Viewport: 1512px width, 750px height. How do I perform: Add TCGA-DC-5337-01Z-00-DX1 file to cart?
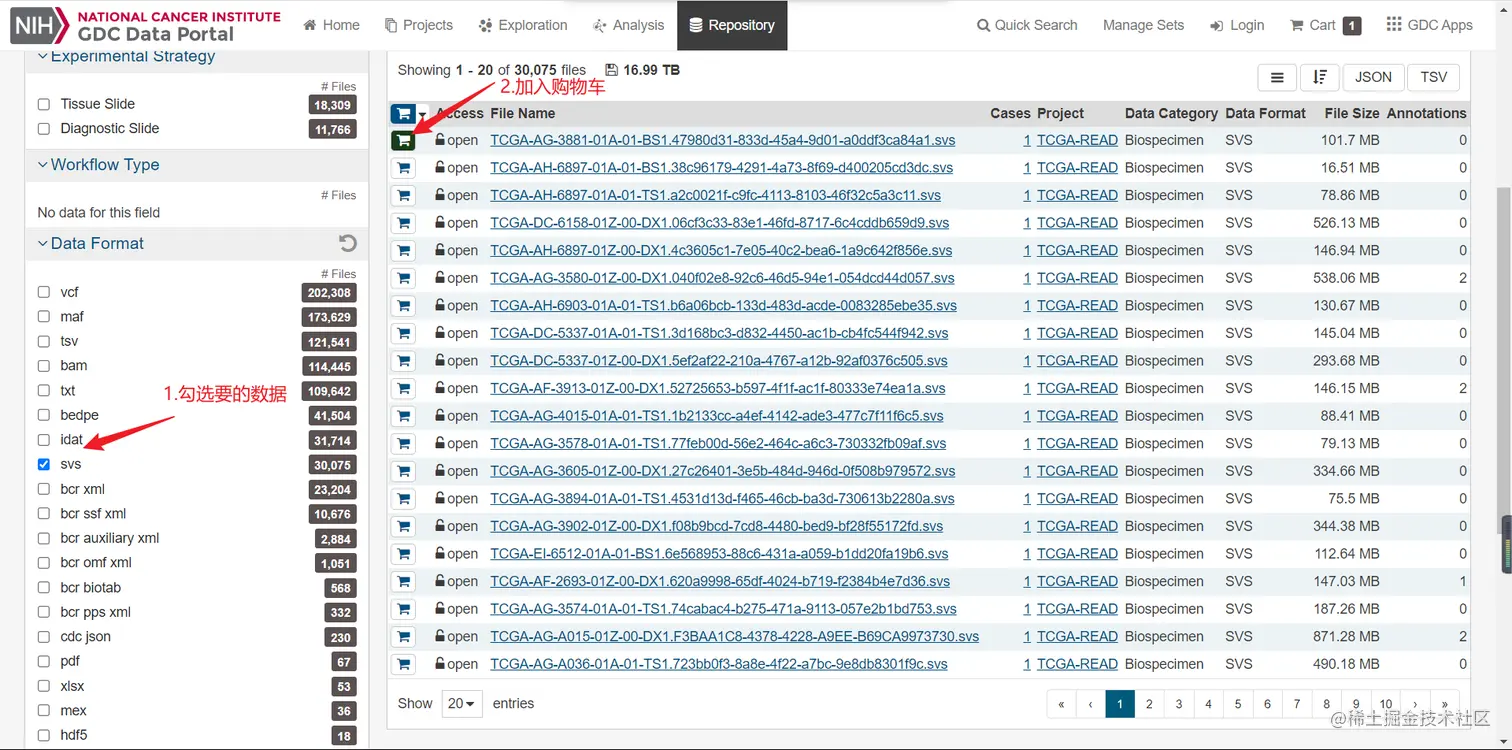pos(403,361)
